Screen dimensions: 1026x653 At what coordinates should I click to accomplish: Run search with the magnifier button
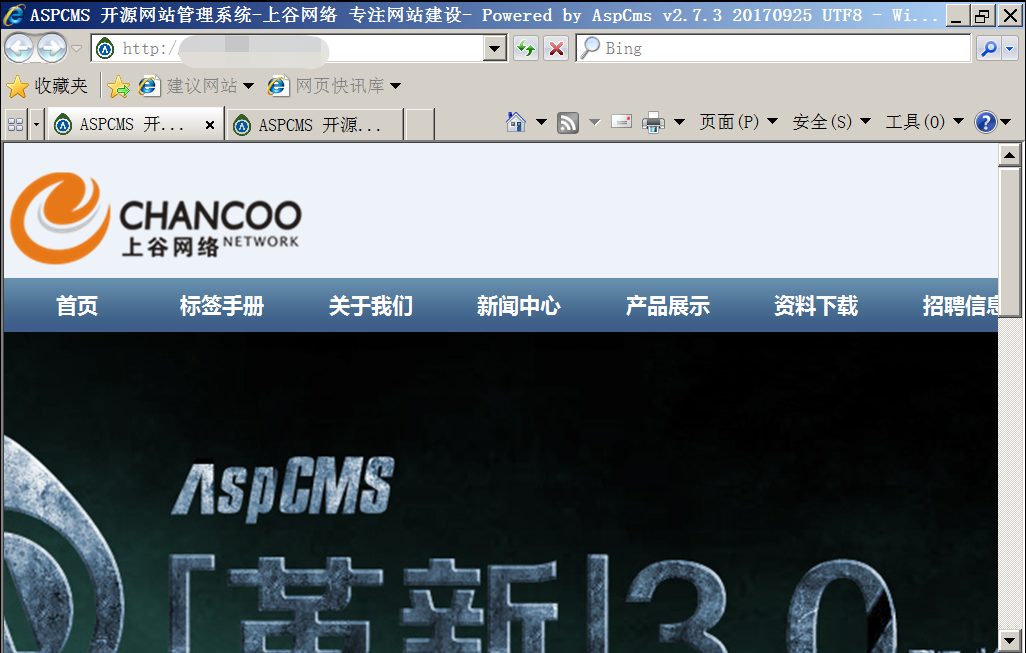tap(988, 48)
